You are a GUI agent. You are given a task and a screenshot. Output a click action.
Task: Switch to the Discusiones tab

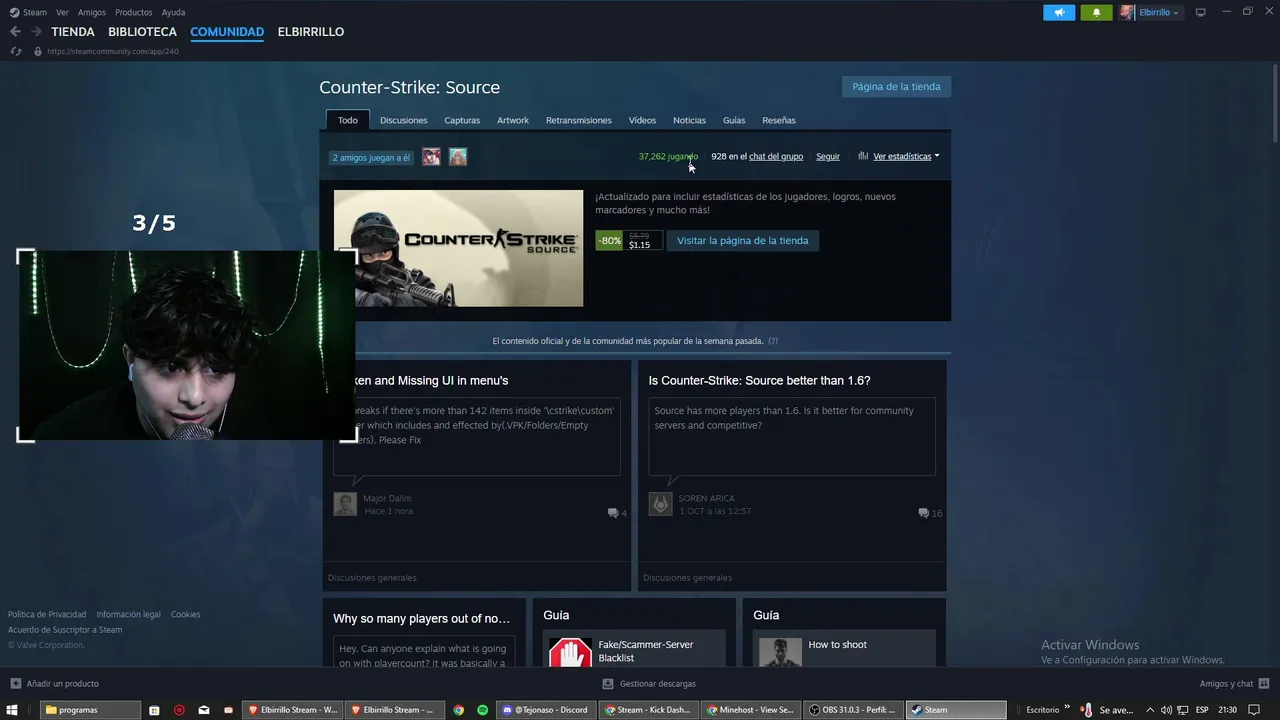(x=403, y=120)
